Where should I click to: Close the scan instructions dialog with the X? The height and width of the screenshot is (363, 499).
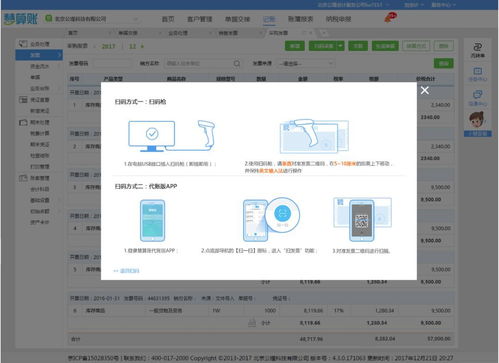pyautogui.click(x=424, y=90)
